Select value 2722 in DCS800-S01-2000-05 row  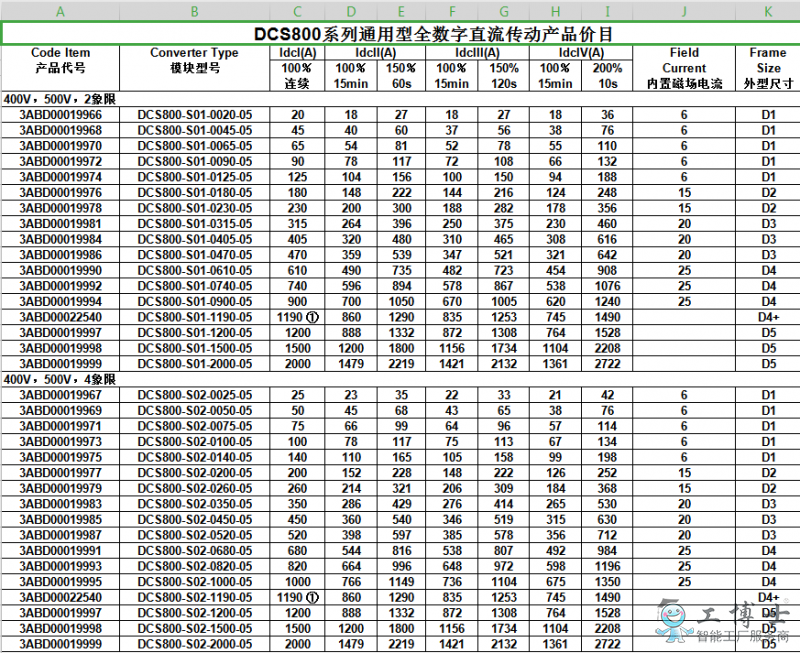click(607, 364)
